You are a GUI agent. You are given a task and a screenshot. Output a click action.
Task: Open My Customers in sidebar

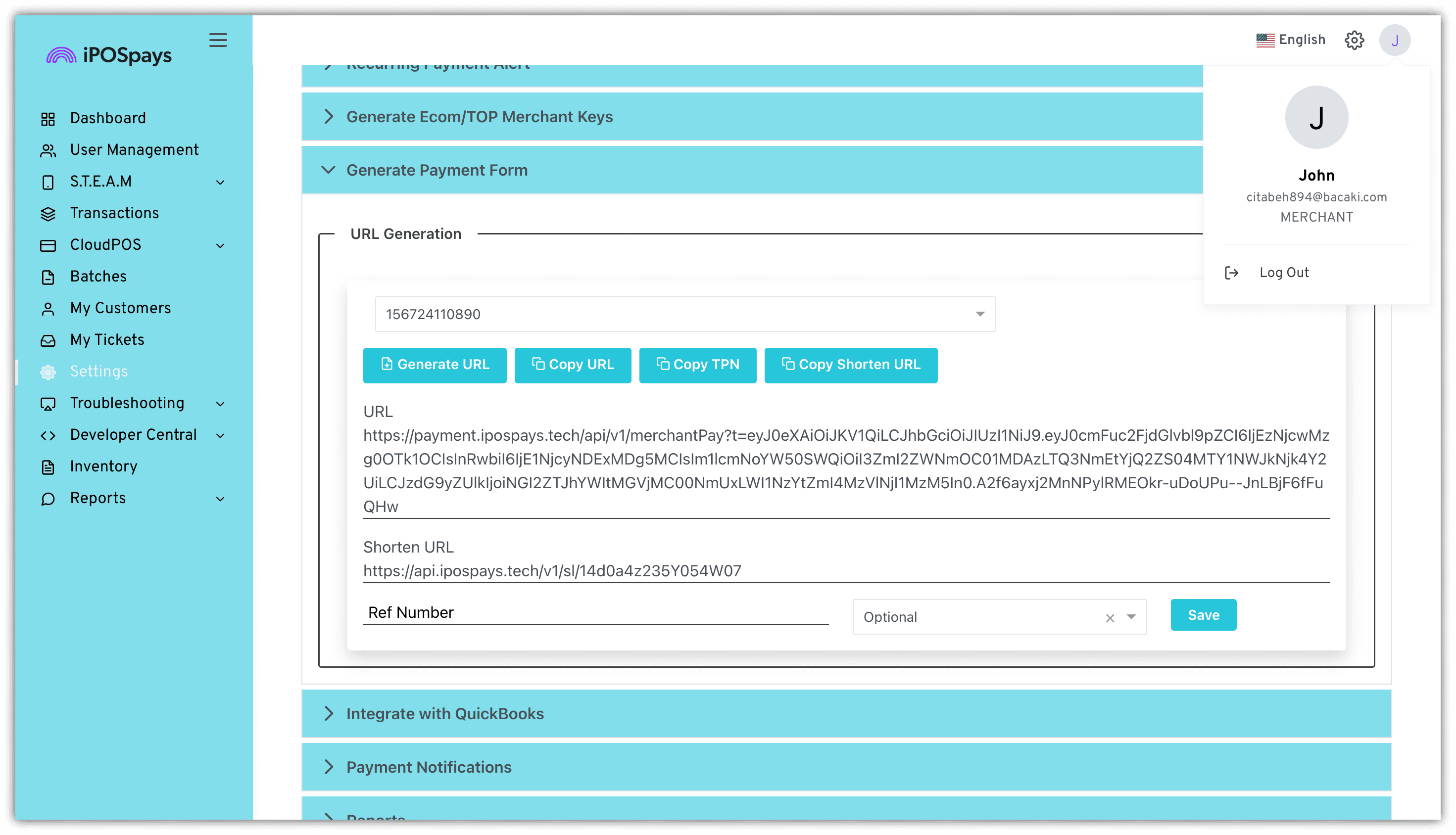120,309
